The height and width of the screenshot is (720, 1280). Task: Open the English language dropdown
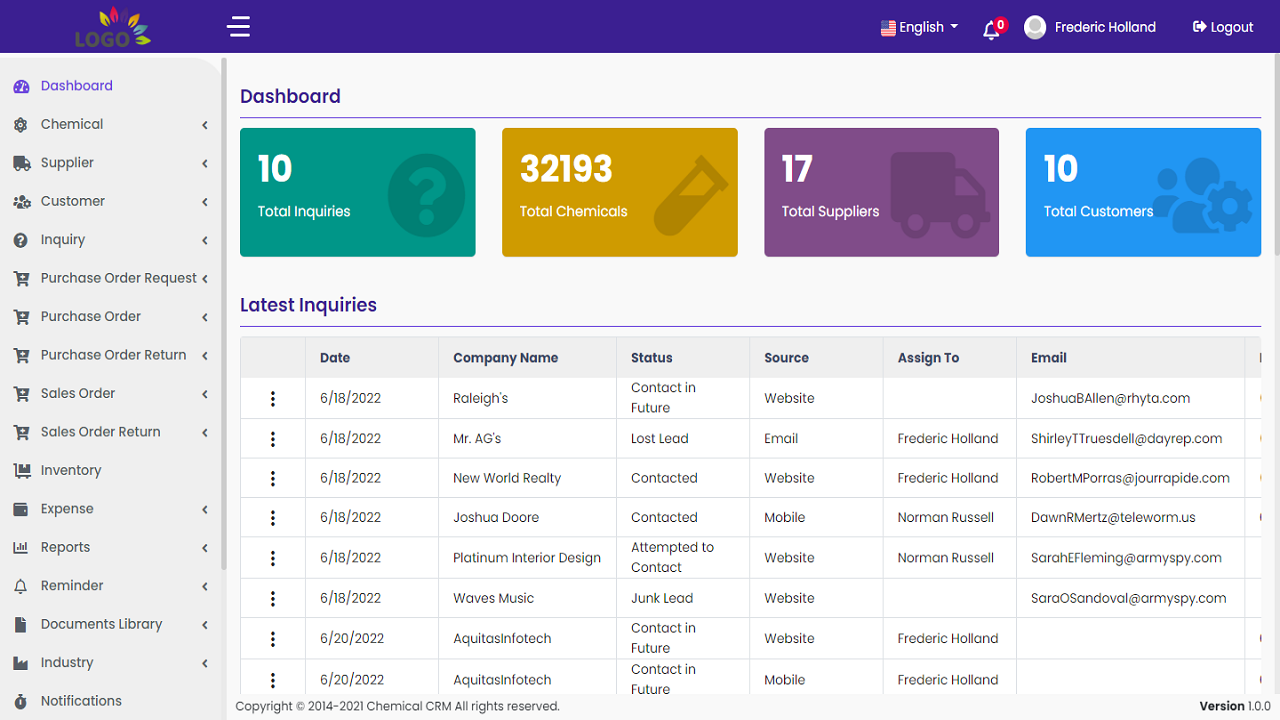click(x=919, y=27)
